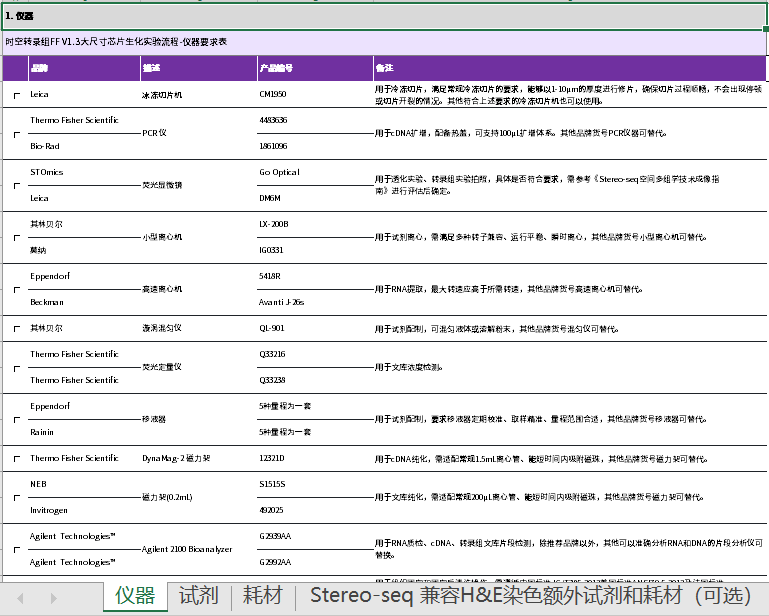This screenshot has width=769, height=616.
Task: Select the 移液器 description cell
Action: click(x=199, y=419)
